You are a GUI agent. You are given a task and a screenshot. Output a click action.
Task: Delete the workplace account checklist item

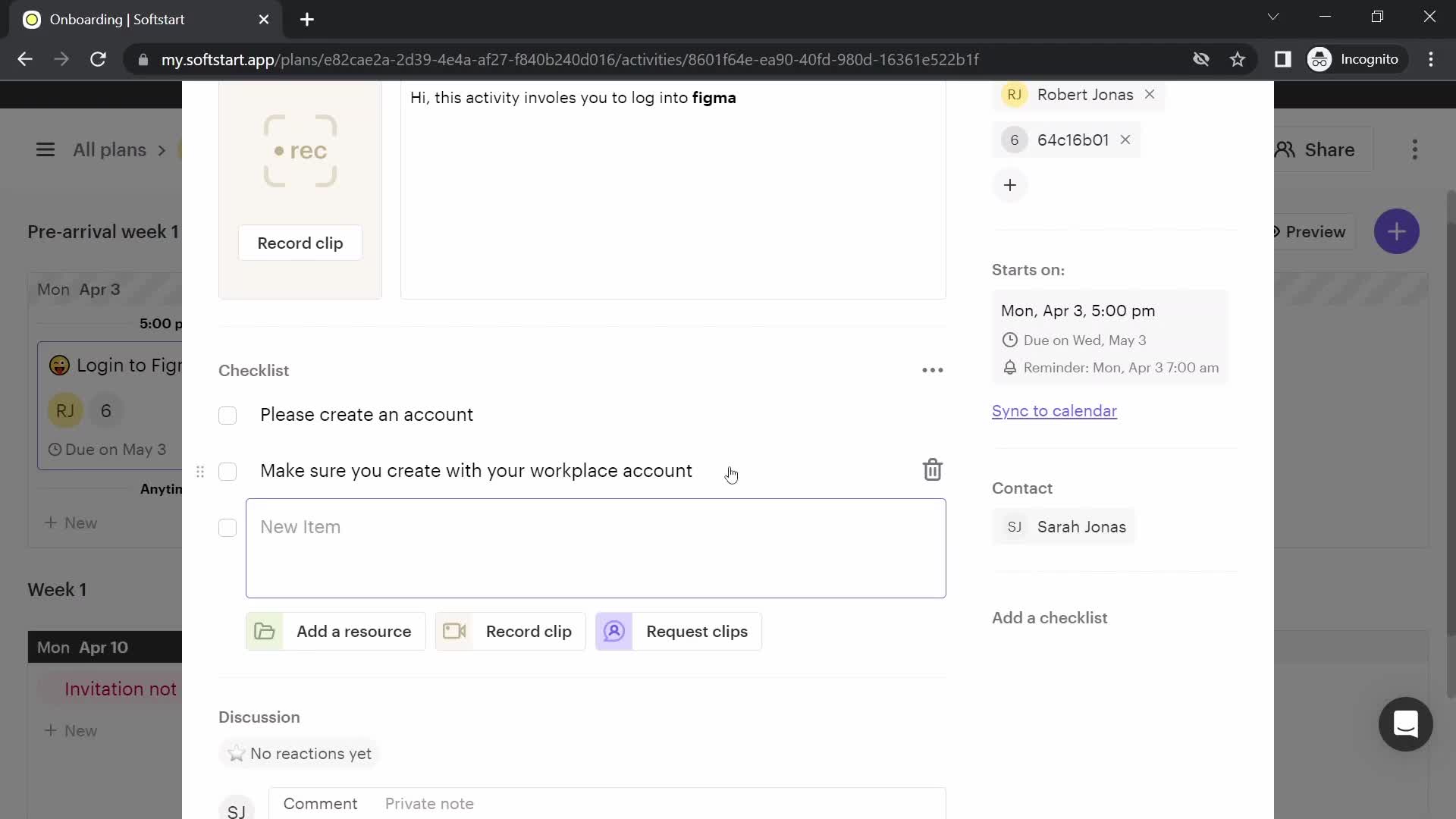tap(933, 470)
